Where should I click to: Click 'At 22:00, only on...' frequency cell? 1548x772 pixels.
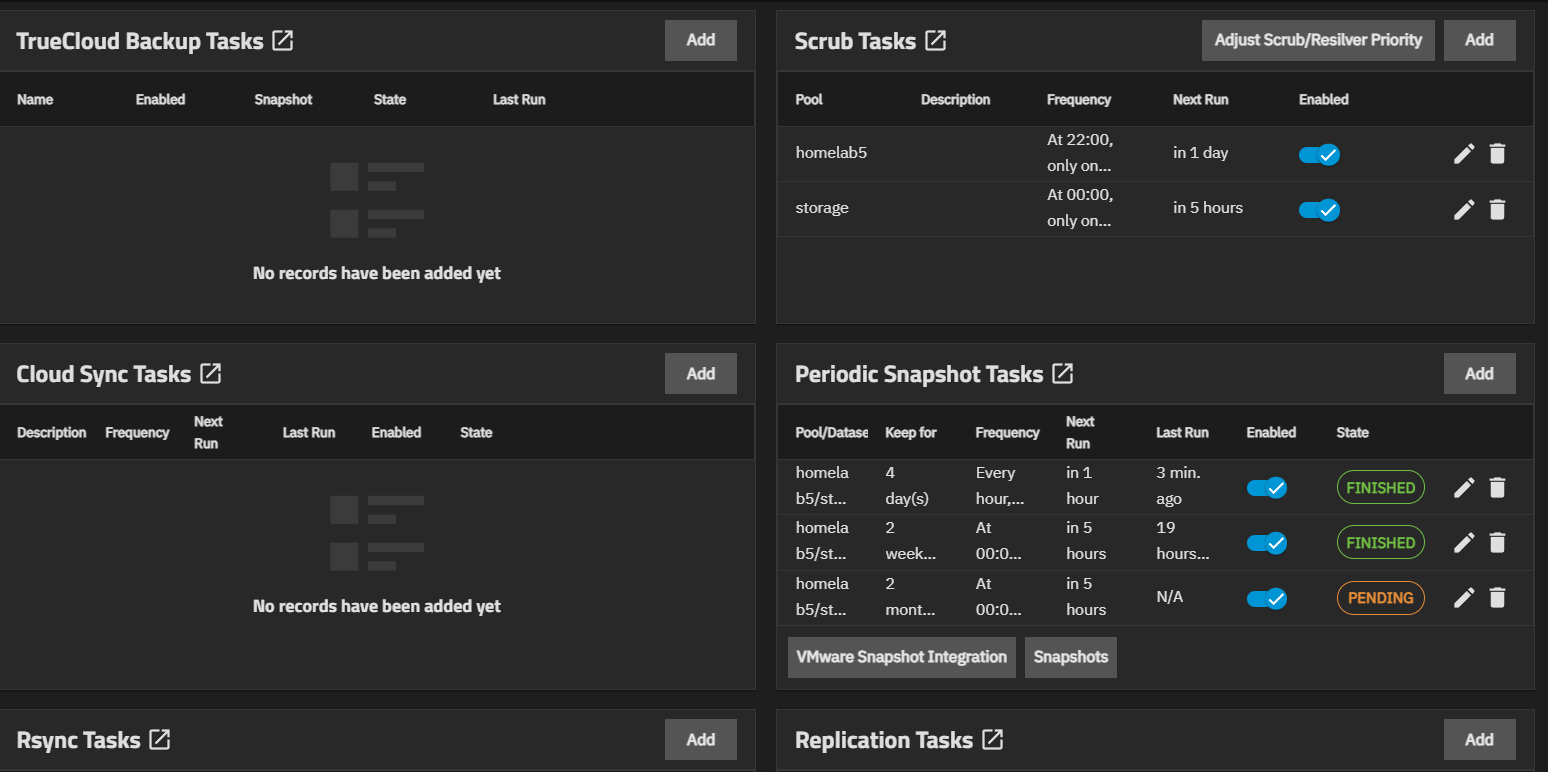[x=1080, y=153]
